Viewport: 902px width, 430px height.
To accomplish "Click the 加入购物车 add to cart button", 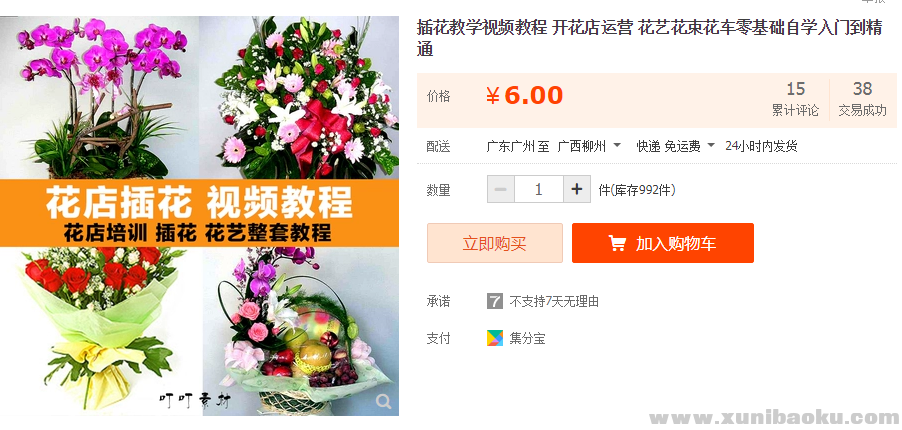I will 663,243.
